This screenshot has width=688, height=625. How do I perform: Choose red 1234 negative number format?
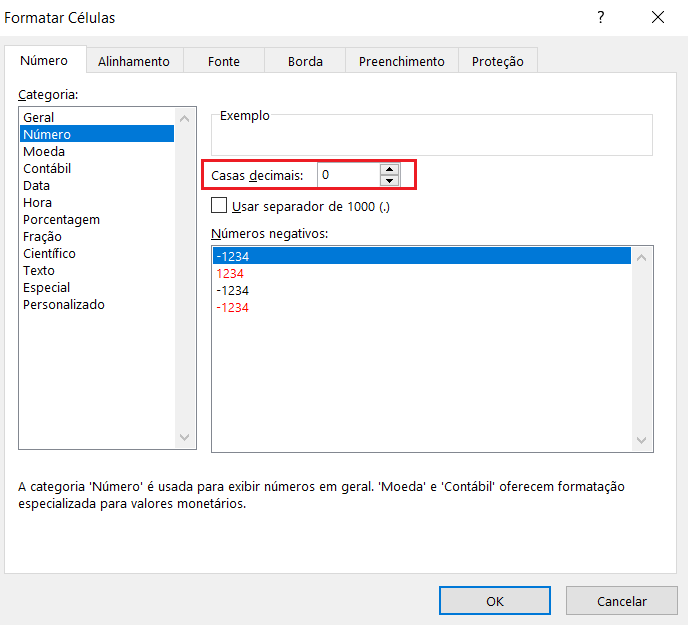tap(422, 273)
